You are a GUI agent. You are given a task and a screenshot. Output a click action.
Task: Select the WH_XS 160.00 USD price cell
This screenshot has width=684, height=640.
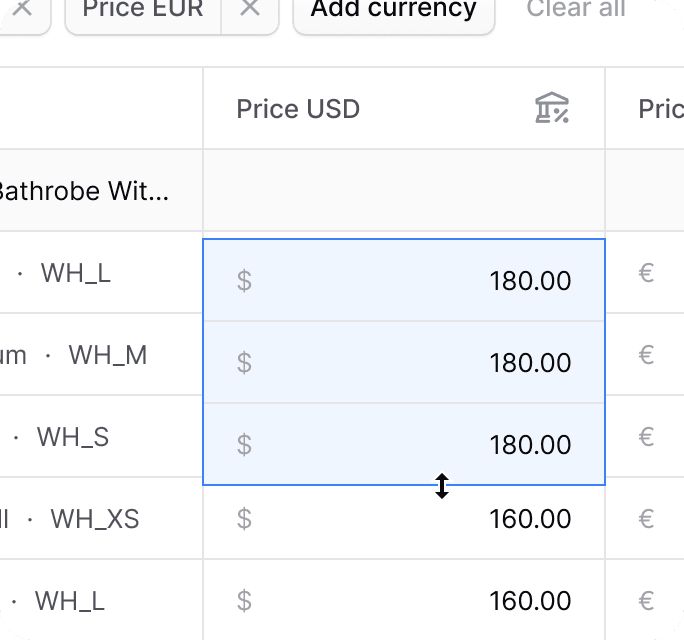coord(404,518)
